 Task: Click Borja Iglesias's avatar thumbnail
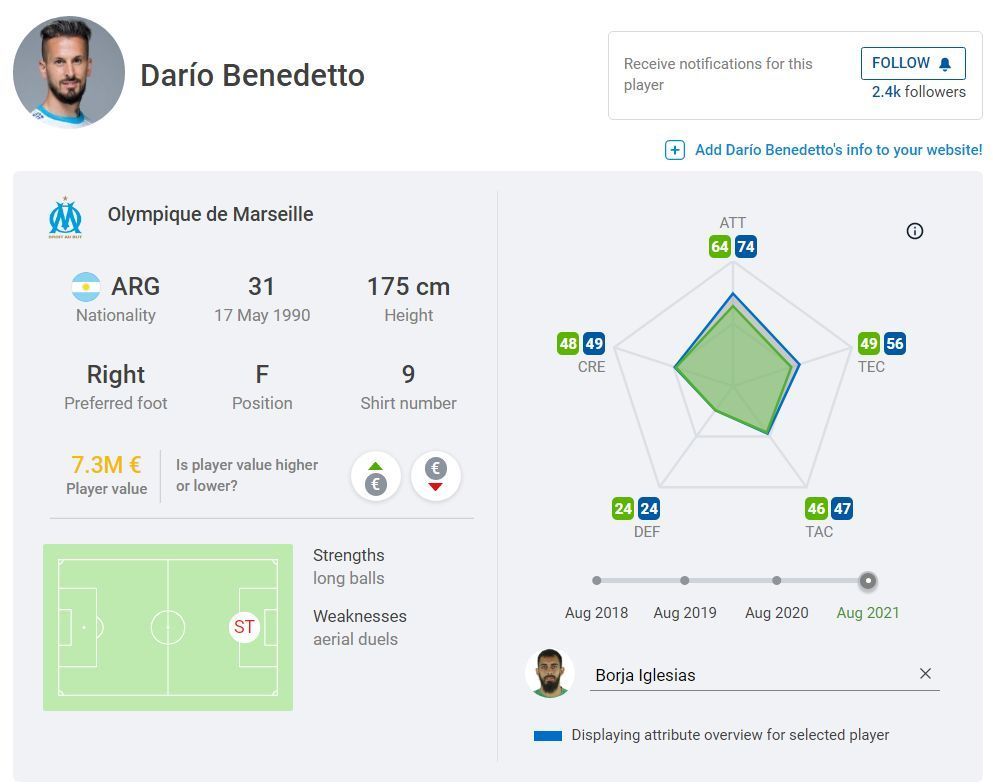(x=549, y=674)
